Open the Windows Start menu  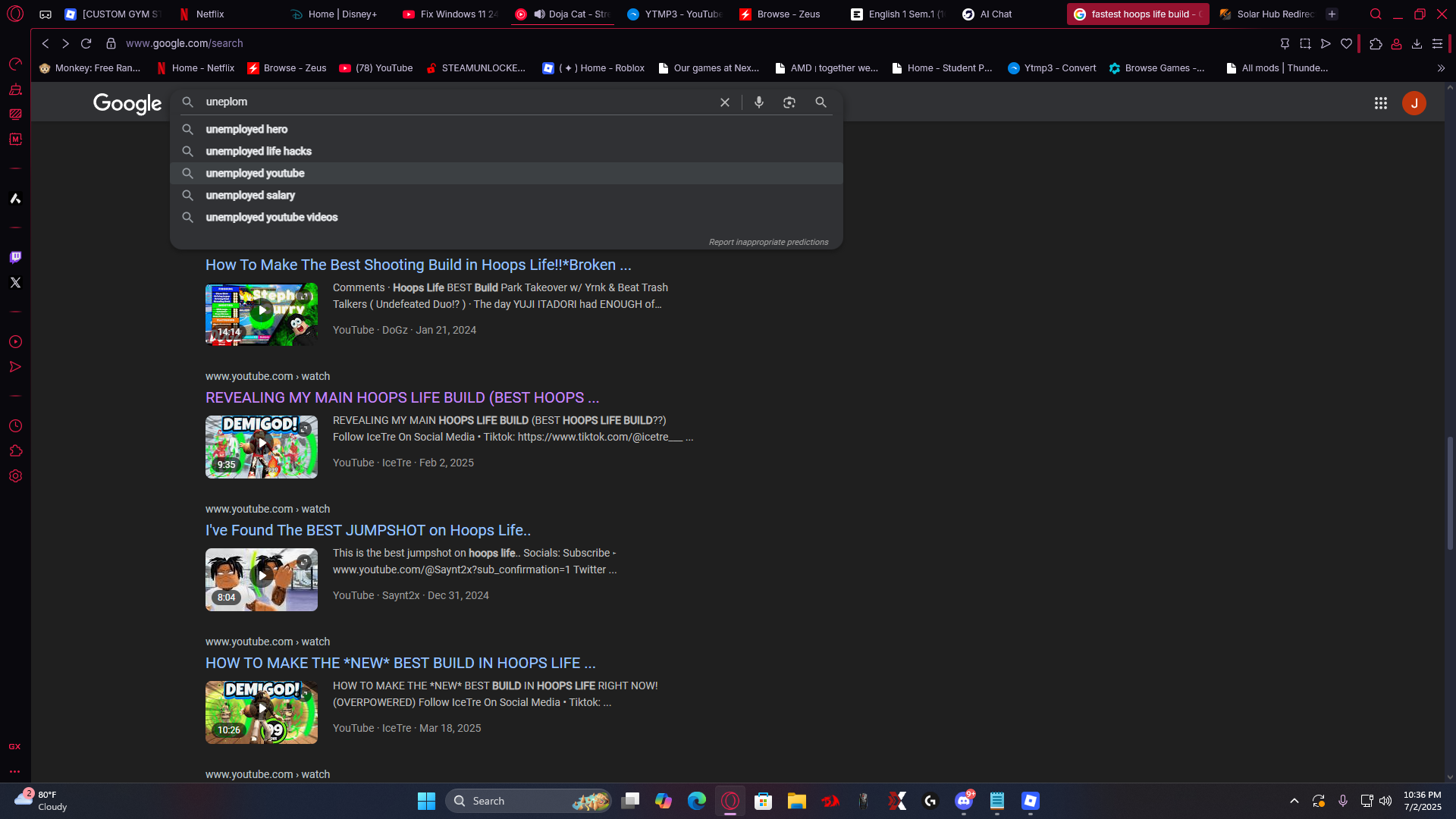click(x=426, y=801)
